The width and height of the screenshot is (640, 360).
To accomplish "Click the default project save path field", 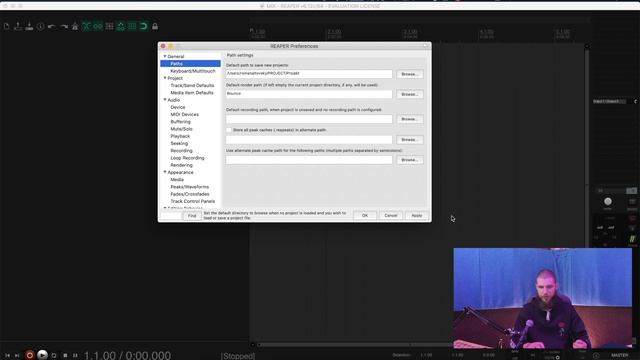I will [x=309, y=74].
